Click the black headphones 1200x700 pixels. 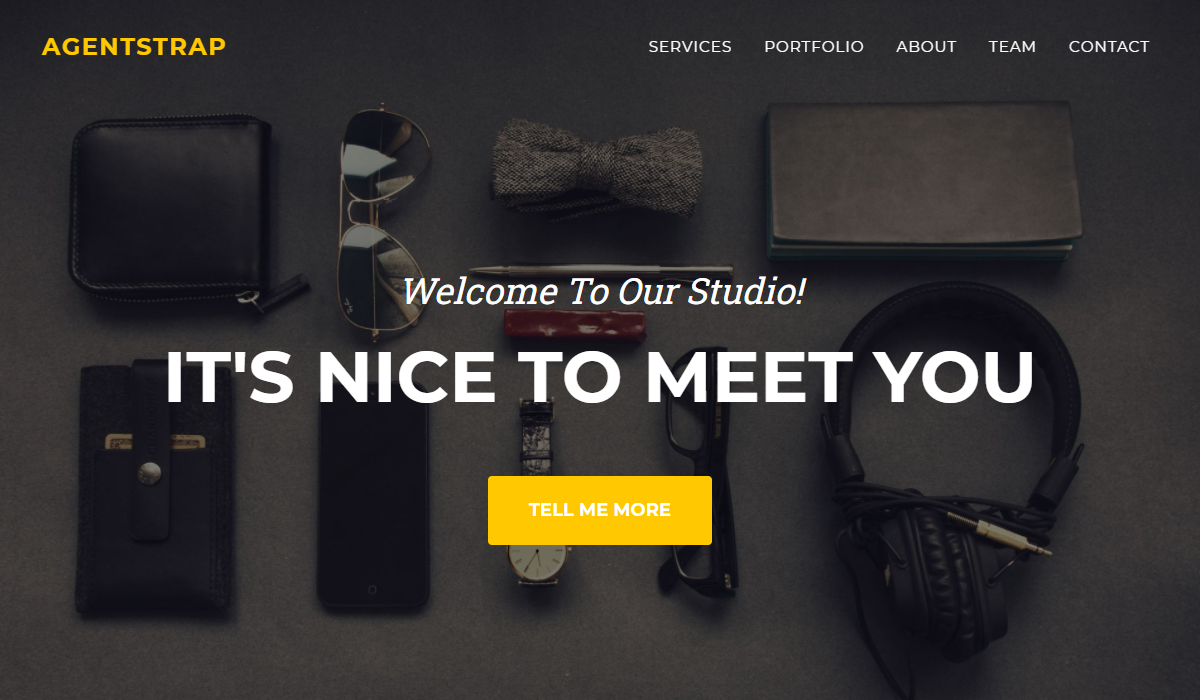pyautogui.click(x=950, y=470)
